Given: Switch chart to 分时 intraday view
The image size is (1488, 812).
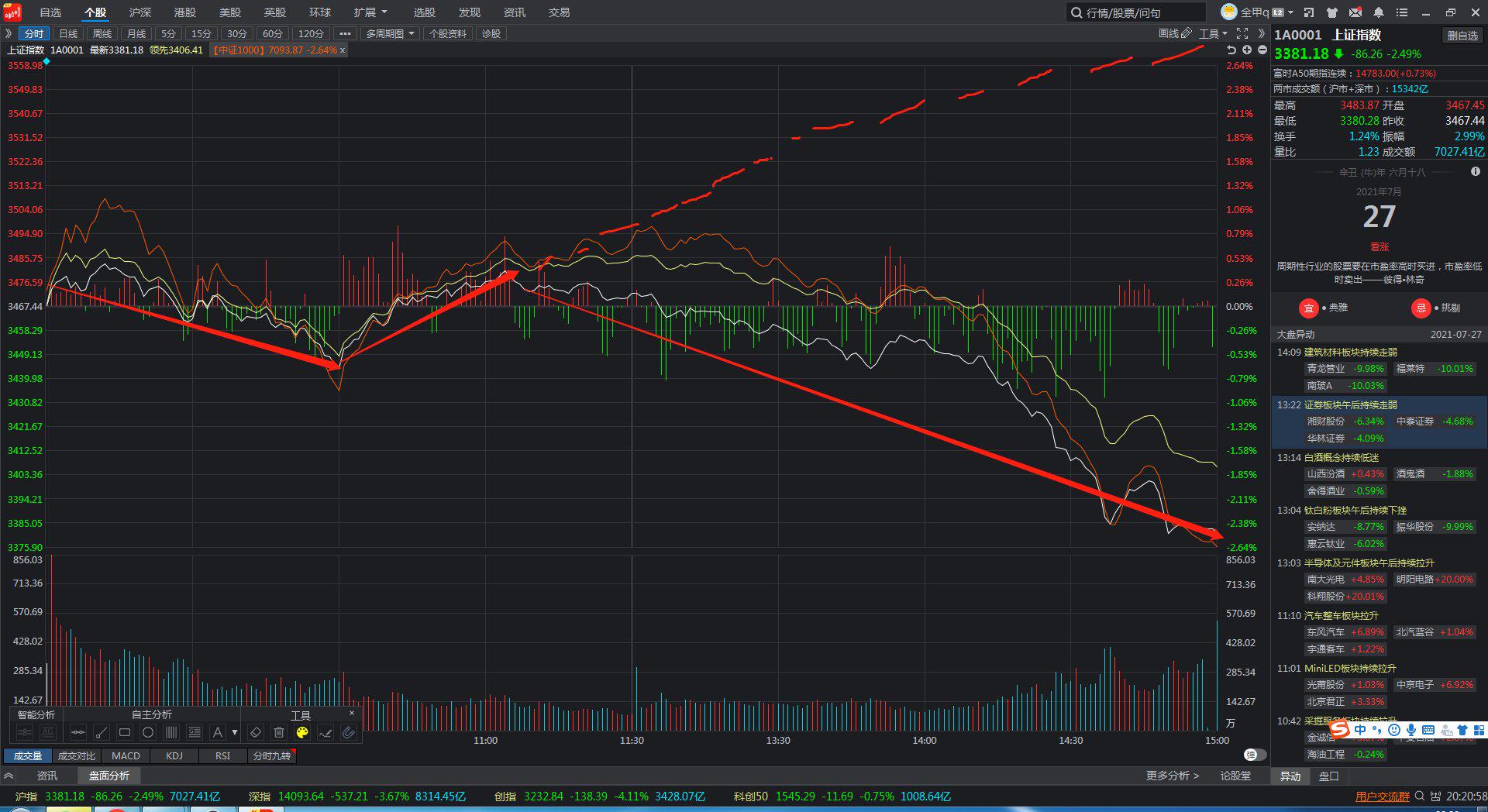Looking at the screenshot, I should click(34, 33).
